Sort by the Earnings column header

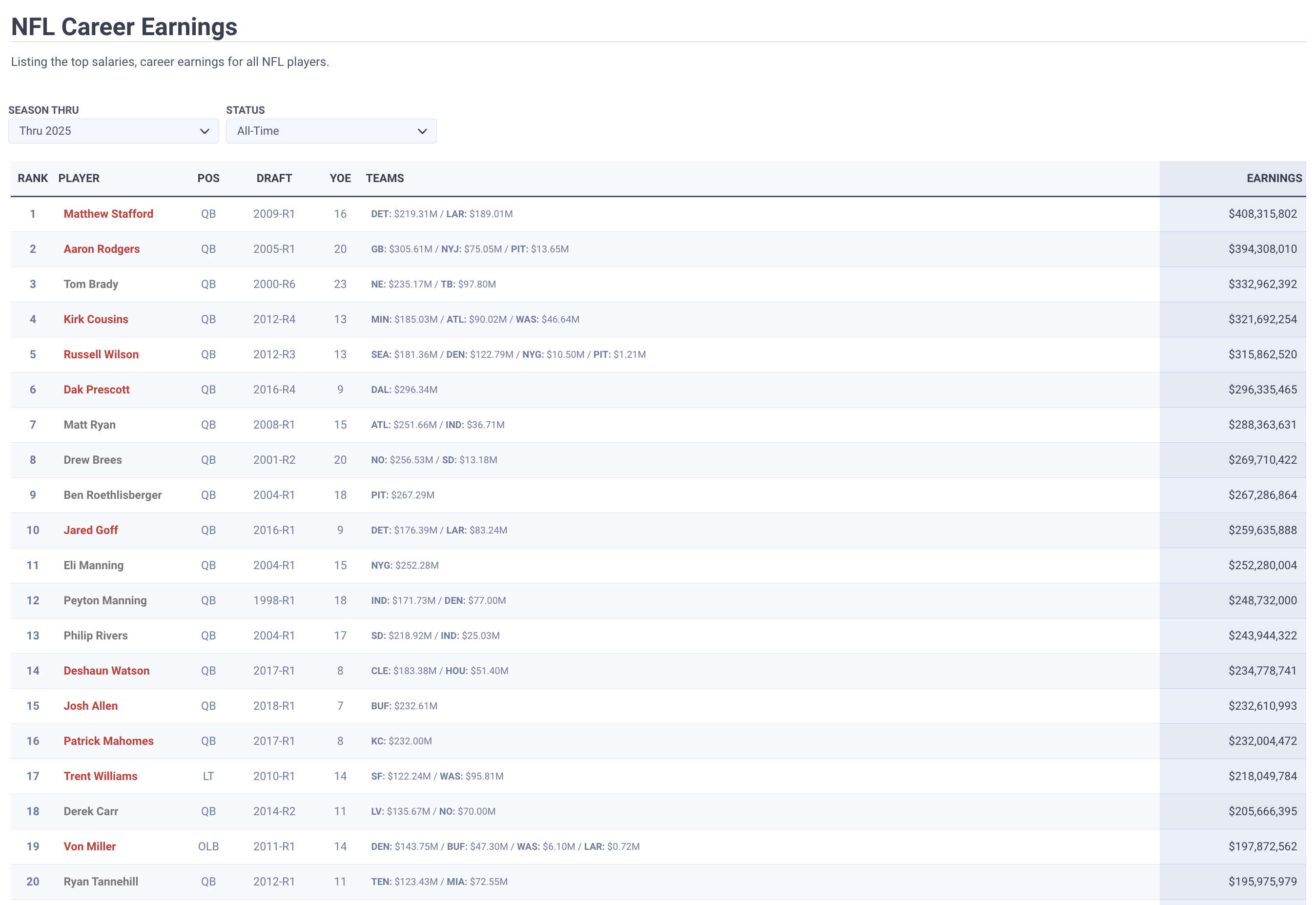click(x=1274, y=178)
